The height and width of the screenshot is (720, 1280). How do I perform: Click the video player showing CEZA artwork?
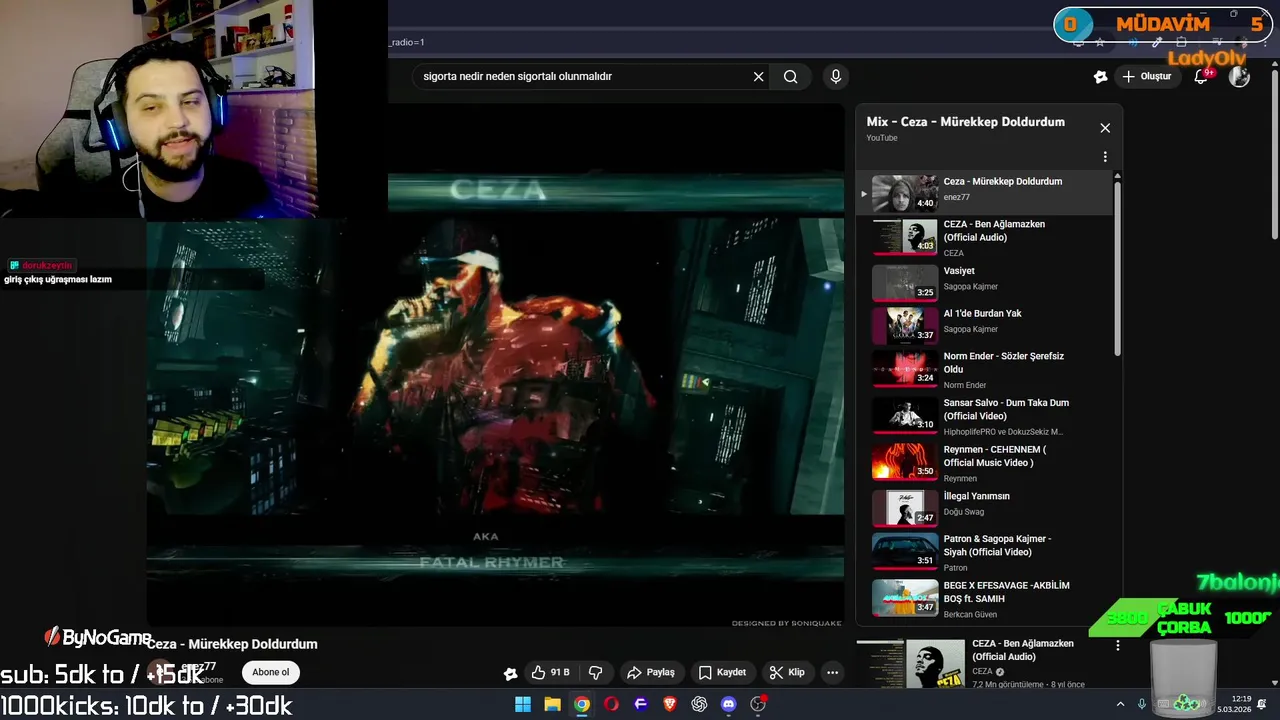click(495, 365)
